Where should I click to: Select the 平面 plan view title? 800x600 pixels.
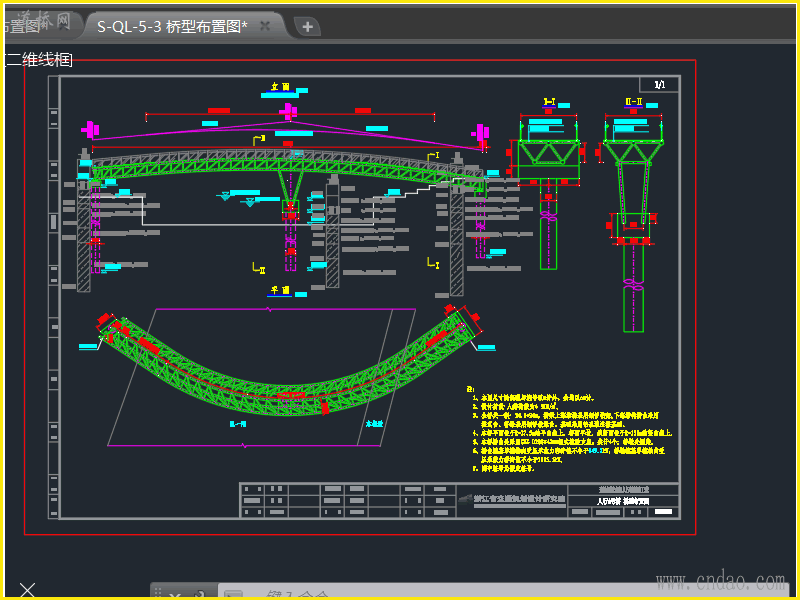point(280,291)
